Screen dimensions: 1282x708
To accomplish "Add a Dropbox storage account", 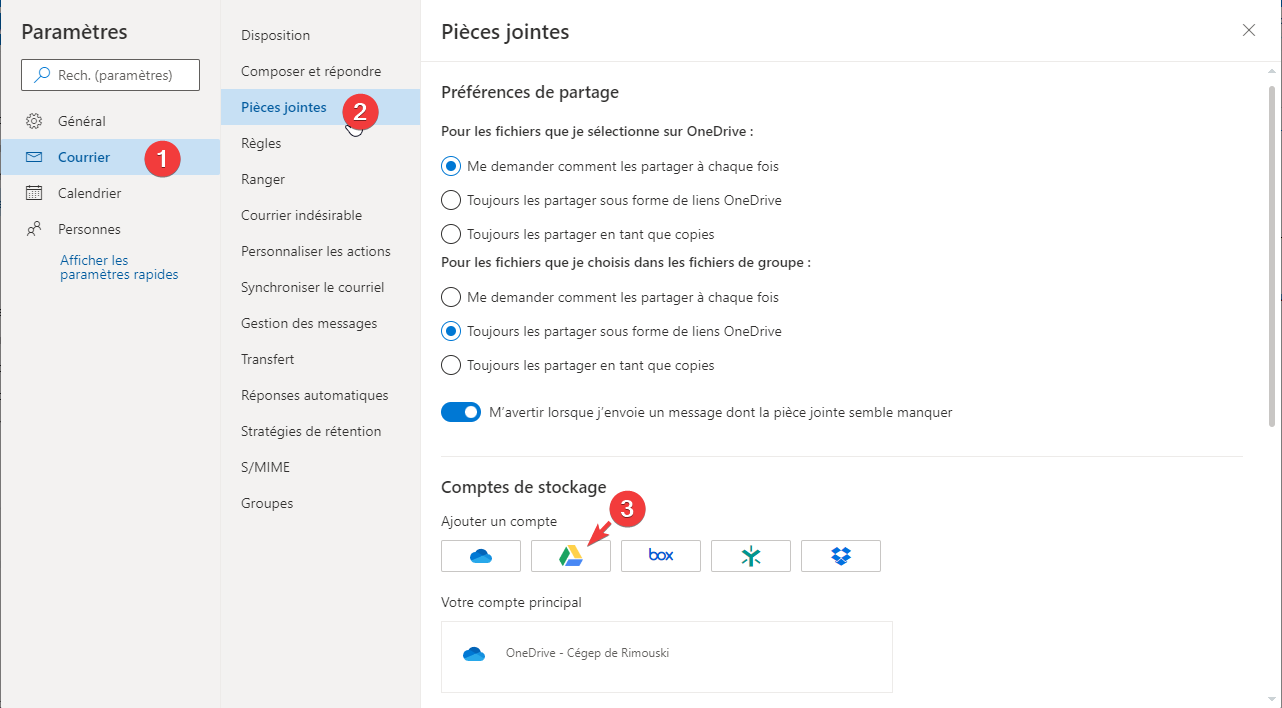I will (841, 556).
